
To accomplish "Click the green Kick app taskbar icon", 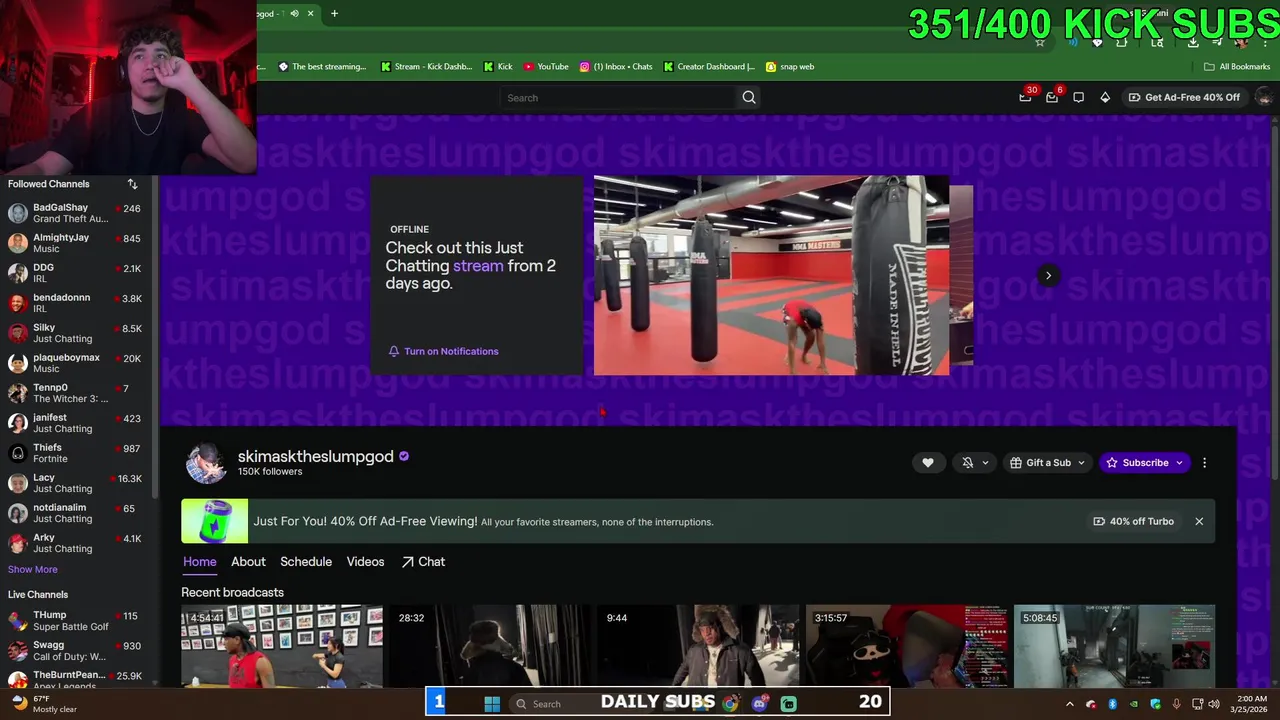I will coord(788,703).
